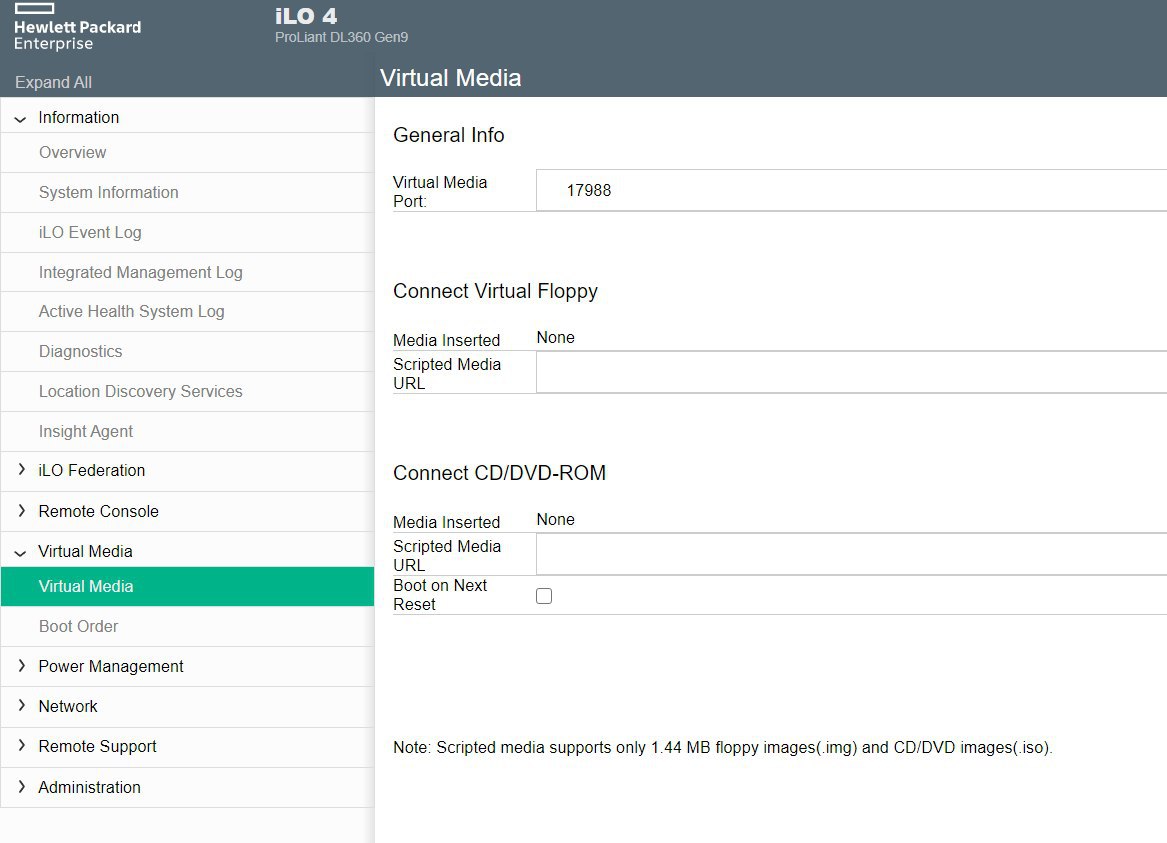Image resolution: width=1167 pixels, height=843 pixels.
Task: Click the Remote Support label
Action: click(97, 746)
